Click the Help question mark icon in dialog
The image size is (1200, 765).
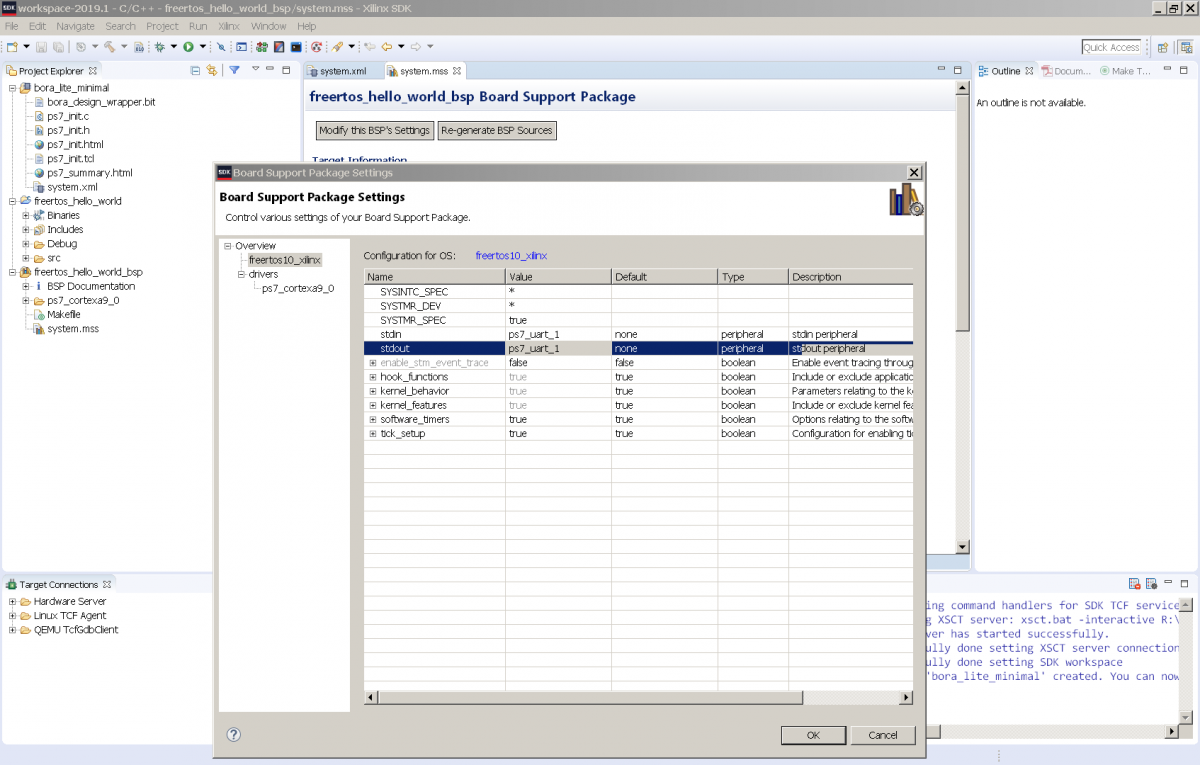click(x=234, y=735)
